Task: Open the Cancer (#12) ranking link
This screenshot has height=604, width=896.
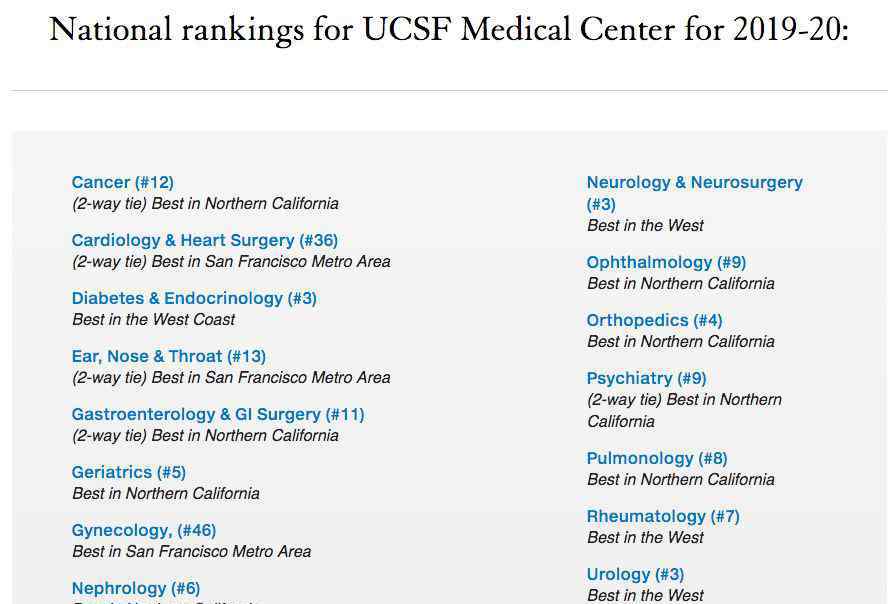Action: click(122, 182)
